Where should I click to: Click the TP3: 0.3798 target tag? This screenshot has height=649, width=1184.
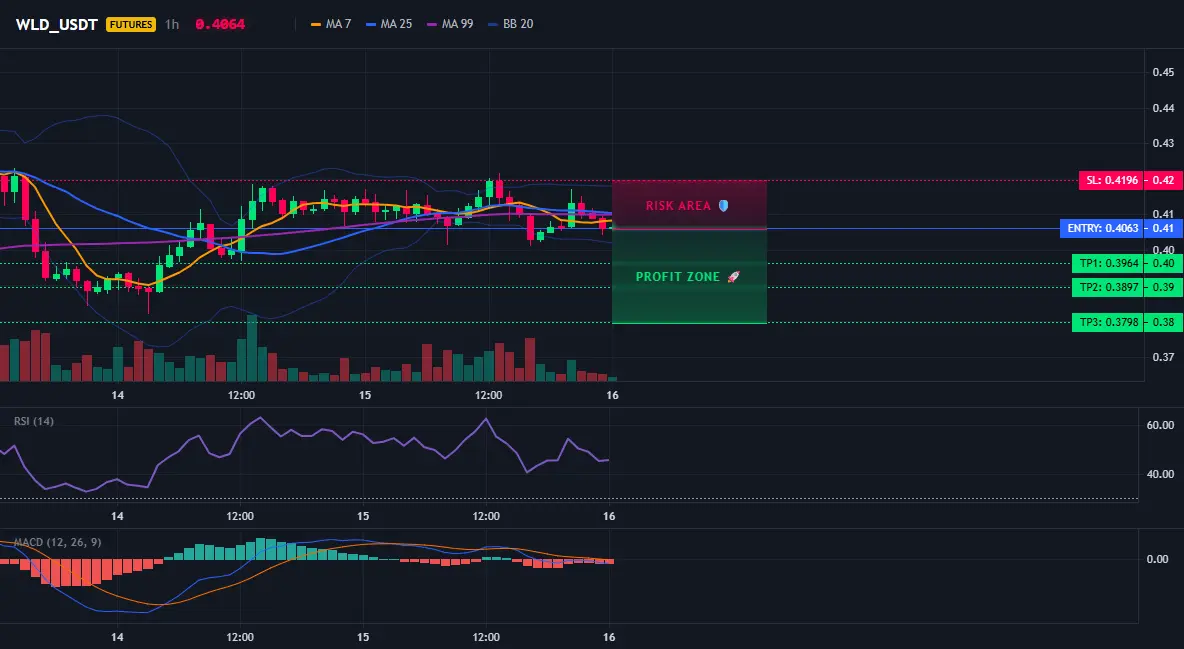click(1108, 322)
